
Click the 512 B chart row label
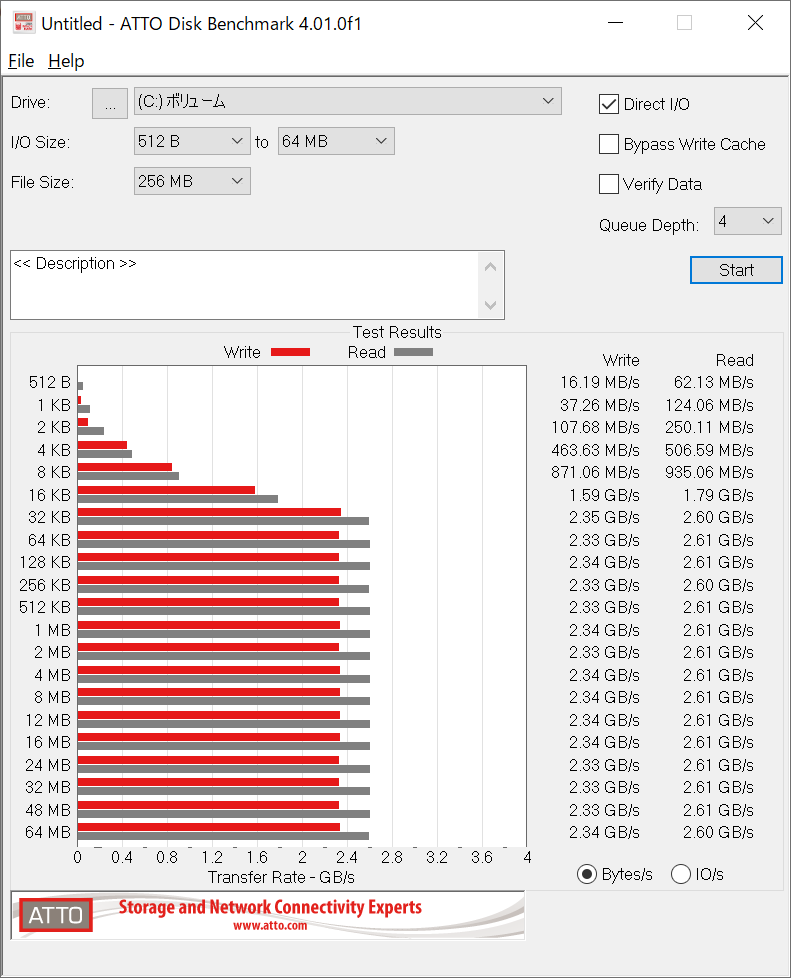click(x=49, y=382)
